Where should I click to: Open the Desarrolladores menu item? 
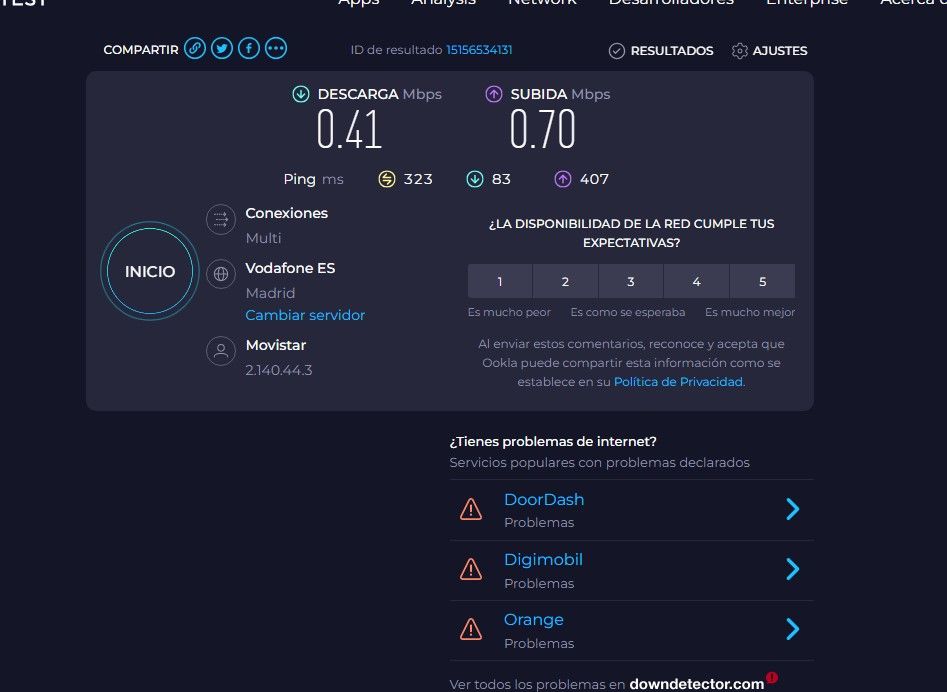(671, 3)
